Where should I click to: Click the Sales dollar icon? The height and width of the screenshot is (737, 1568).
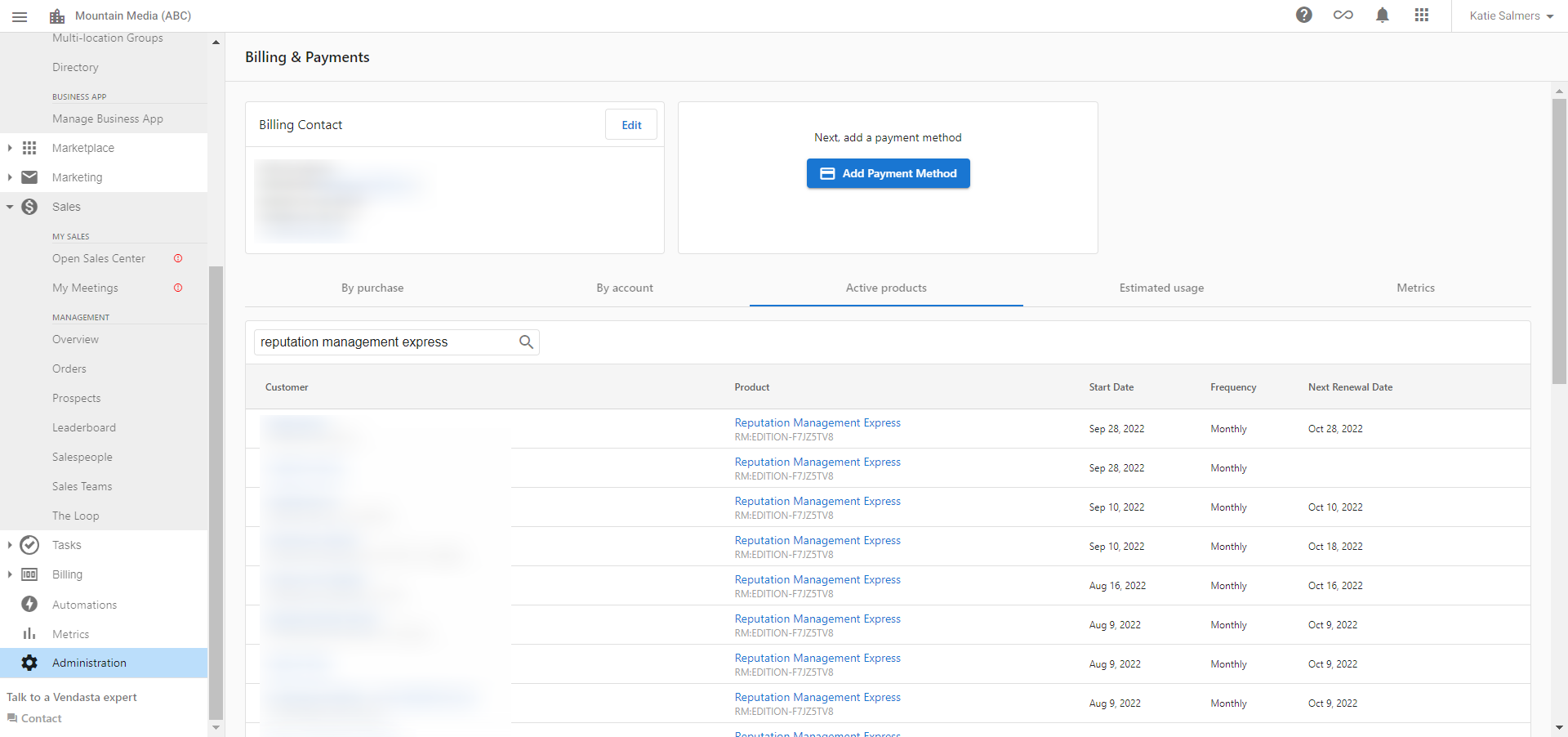click(29, 207)
